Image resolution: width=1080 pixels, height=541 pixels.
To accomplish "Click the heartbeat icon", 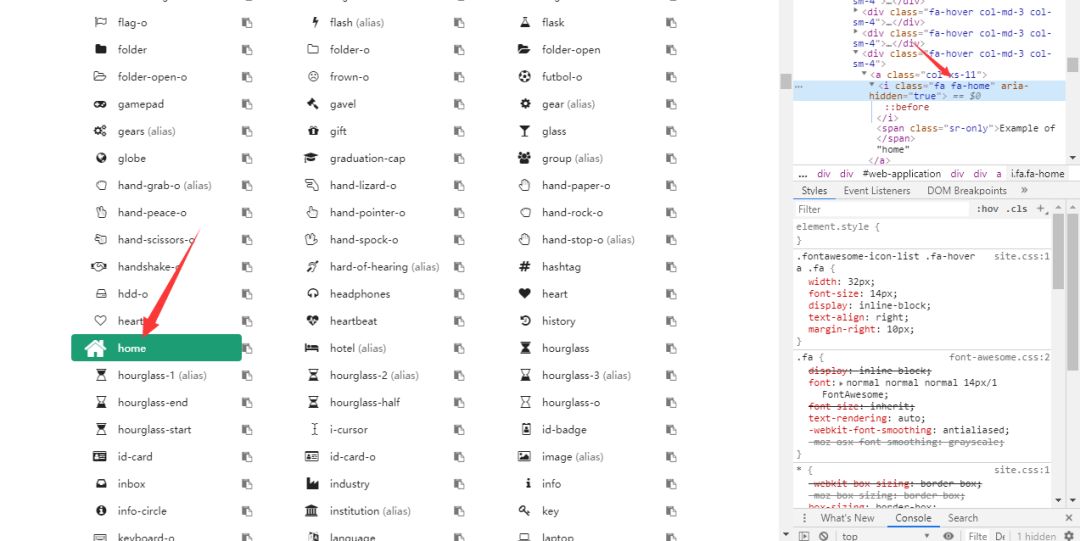I will (313, 321).
